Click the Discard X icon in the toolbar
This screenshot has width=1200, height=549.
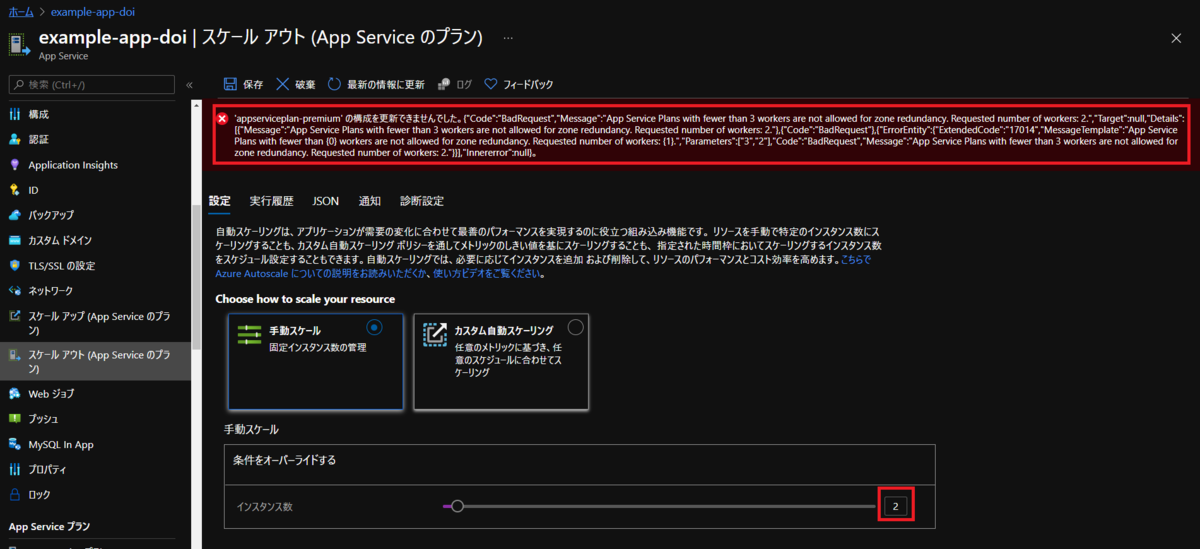283,85
